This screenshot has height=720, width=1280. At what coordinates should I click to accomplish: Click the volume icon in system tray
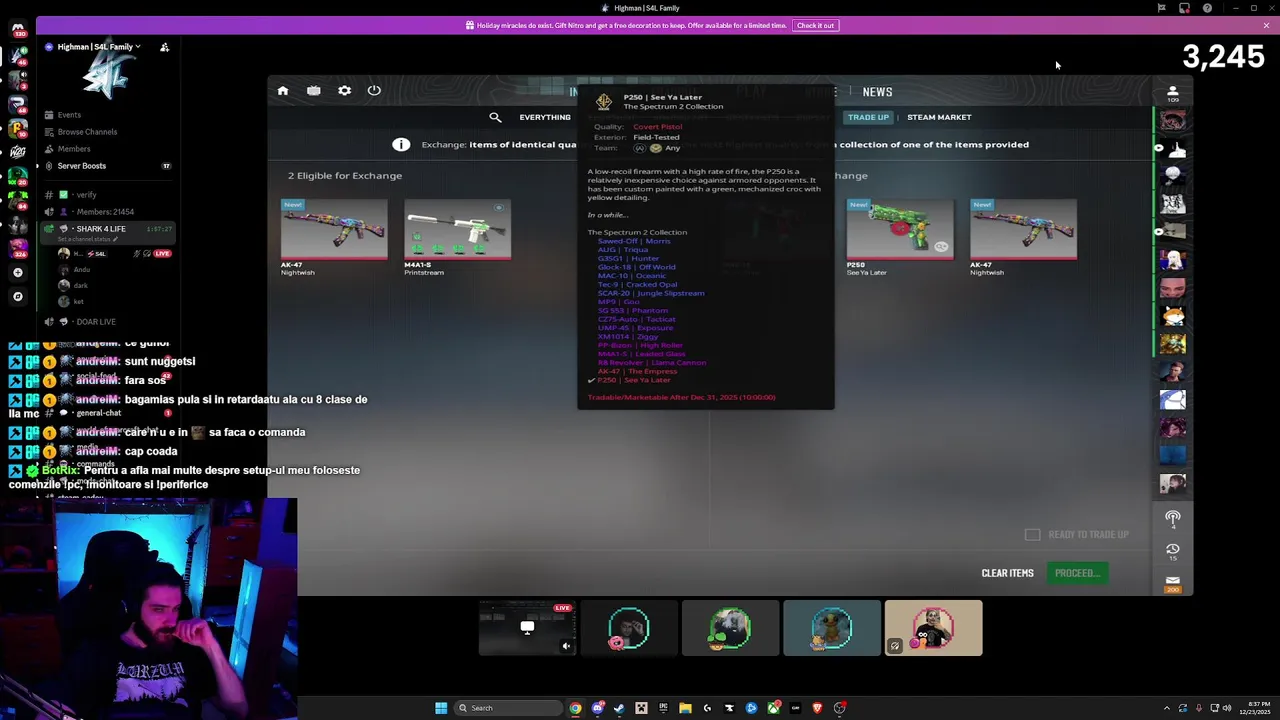pos(1226,708)
